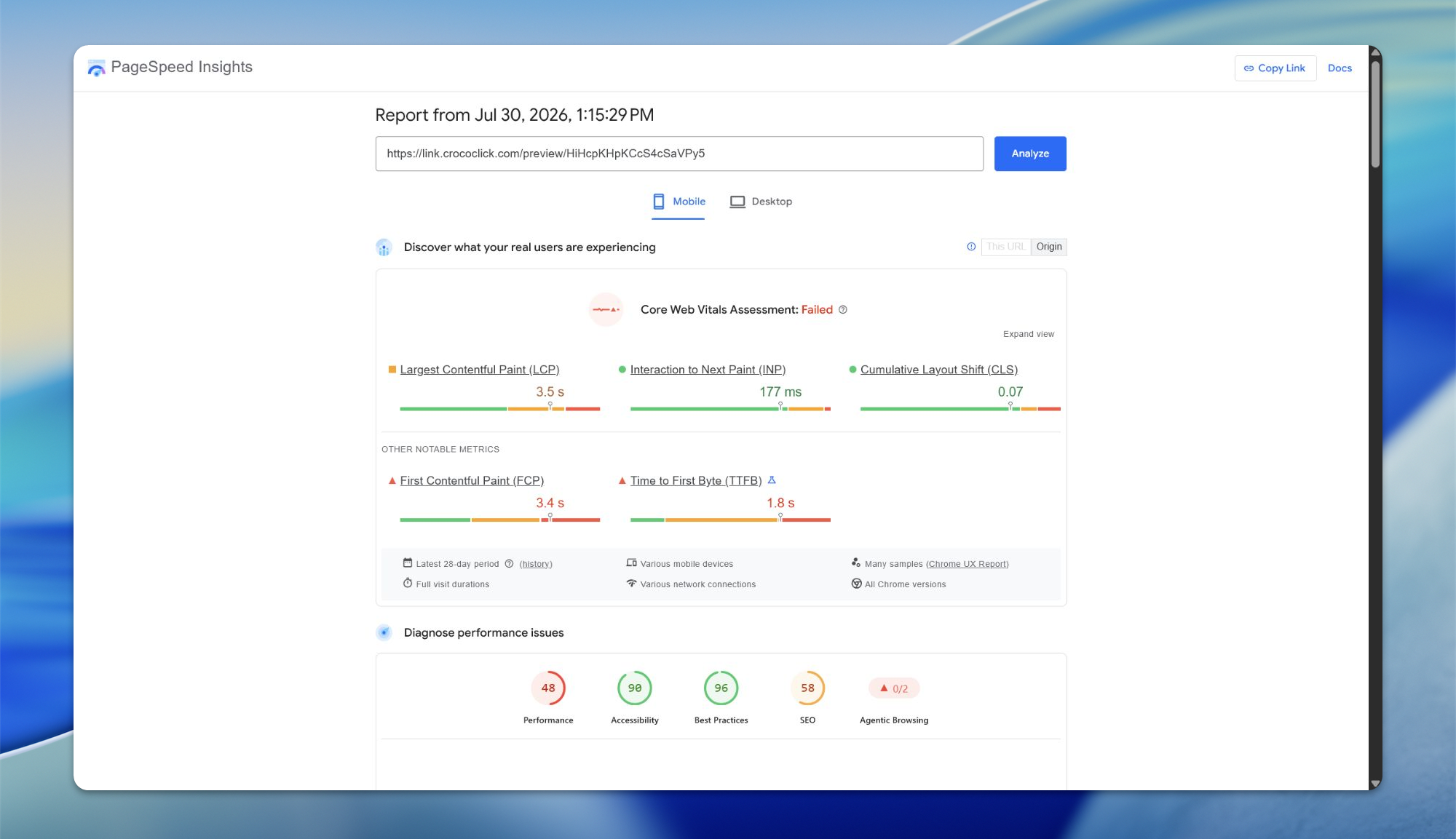This screenshot has height=839, width=1456.
Task: Click the FCP value 3.4 s
Action: (550, 504)
